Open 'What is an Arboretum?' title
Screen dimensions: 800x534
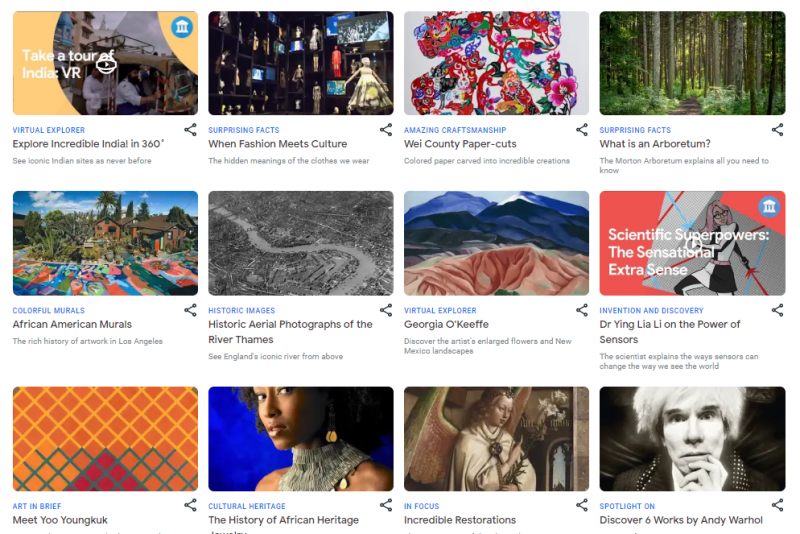[x=655, y=144]
